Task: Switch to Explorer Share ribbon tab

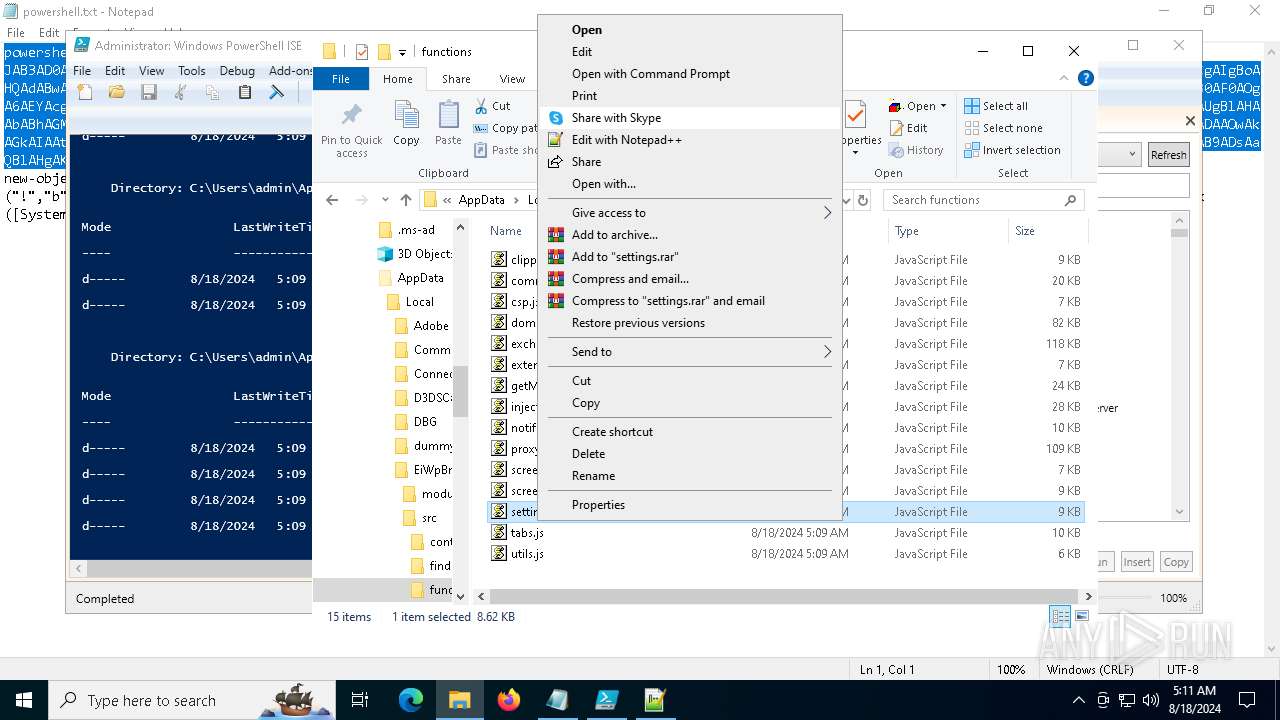Action: click(x=456, y=79)
